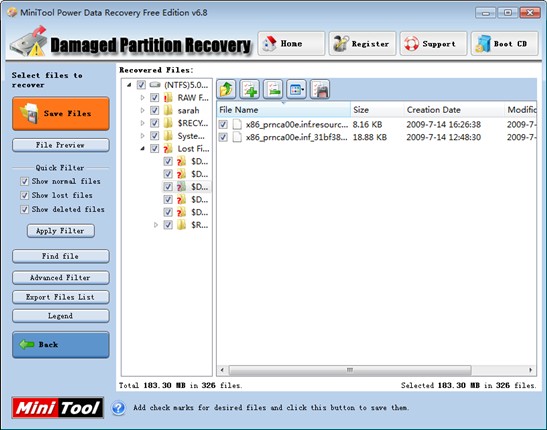Image resolution: width=547 pixels, height=430 pixels.
Task: Open the Legend button
Action: (61, 316)
